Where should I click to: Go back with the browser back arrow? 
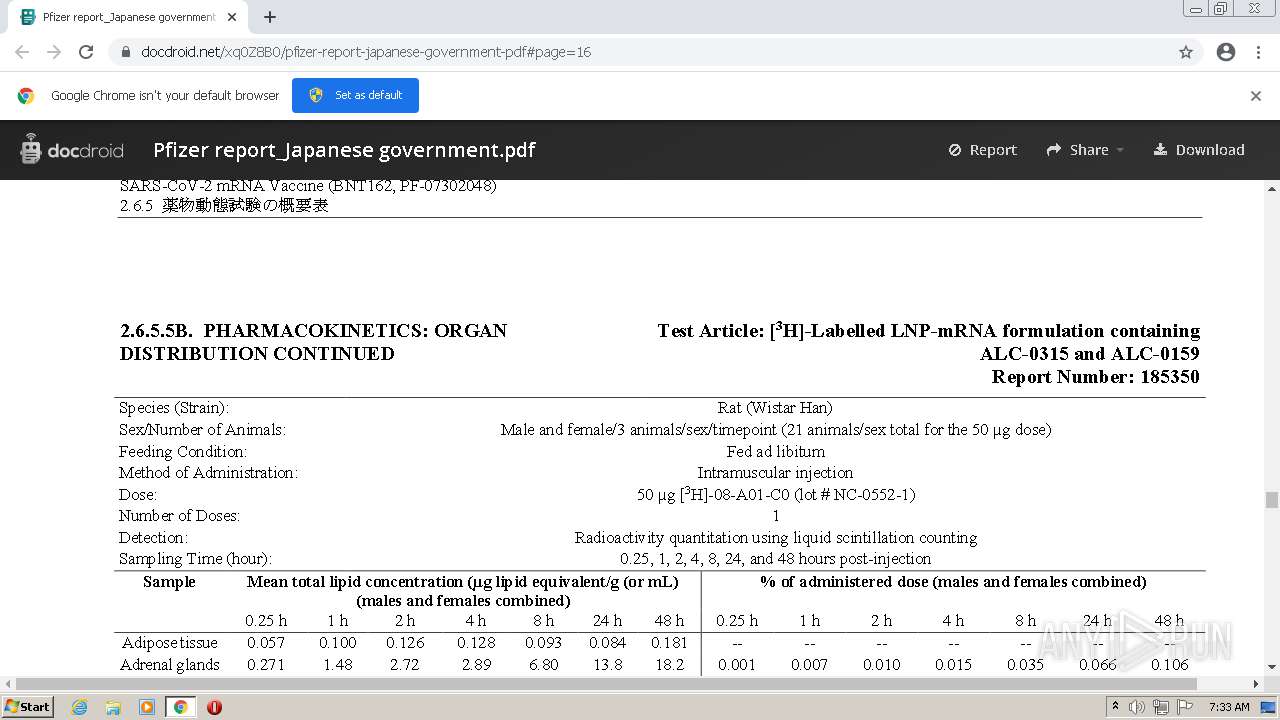(x=22, y=52)
